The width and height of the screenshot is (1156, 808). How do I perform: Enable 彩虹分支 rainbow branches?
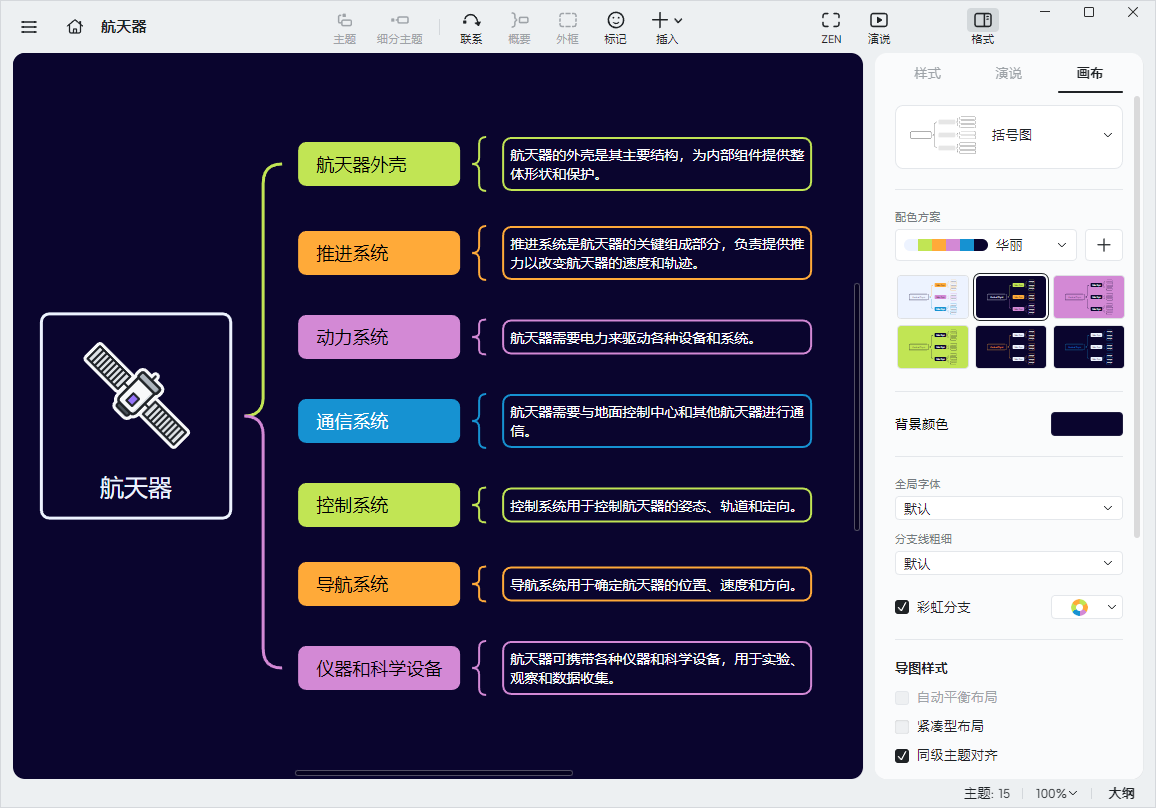coord(901,606)
